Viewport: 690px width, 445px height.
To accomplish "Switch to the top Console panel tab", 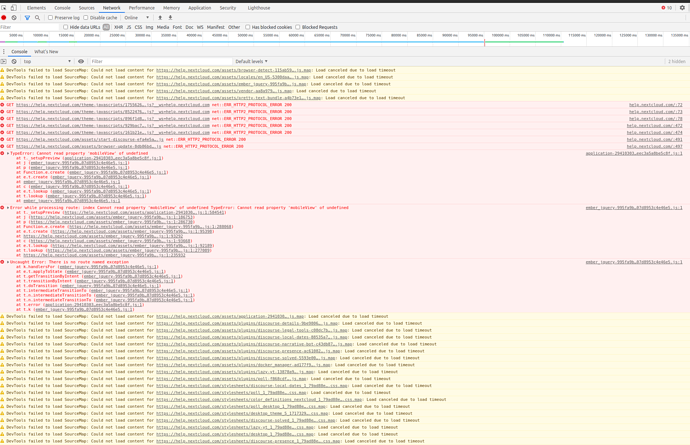I will pyautogui.click(x=62, y=8).
